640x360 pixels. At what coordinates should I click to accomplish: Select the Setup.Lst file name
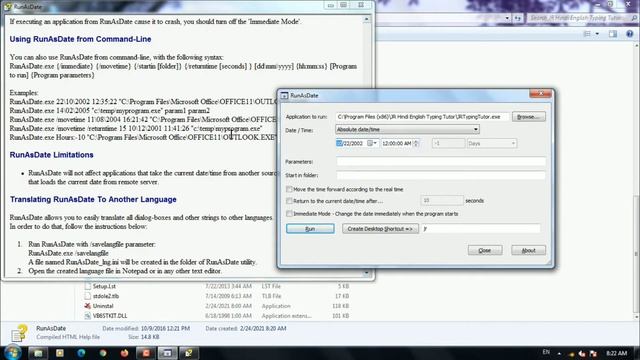point(104,286)
